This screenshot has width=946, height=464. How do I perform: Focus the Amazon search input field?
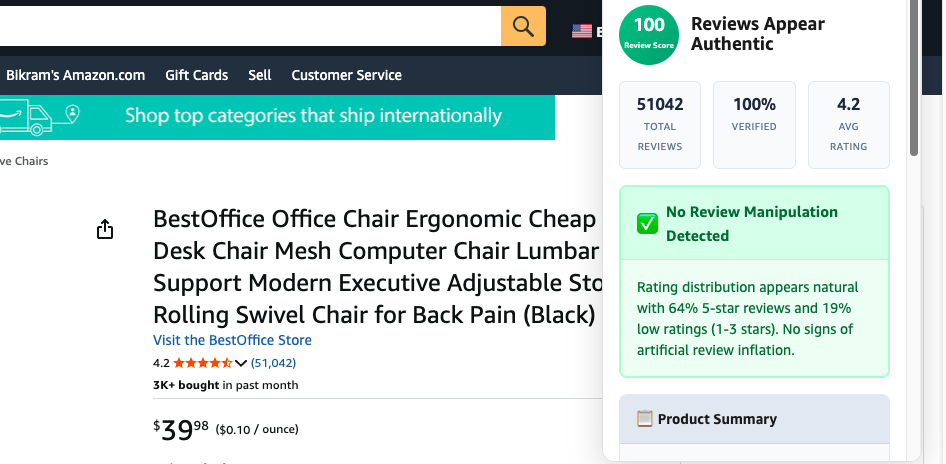point(250,26)
